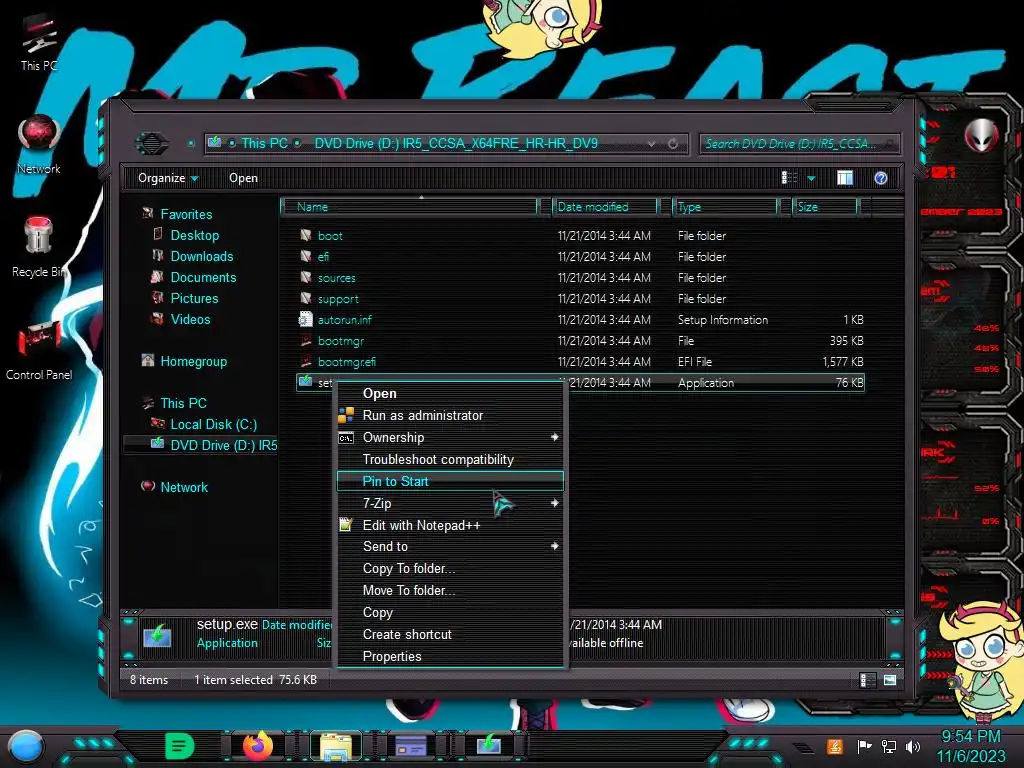Open Explorer help
The height and width of the screenshot is (768, 1024).
point(880,178)
